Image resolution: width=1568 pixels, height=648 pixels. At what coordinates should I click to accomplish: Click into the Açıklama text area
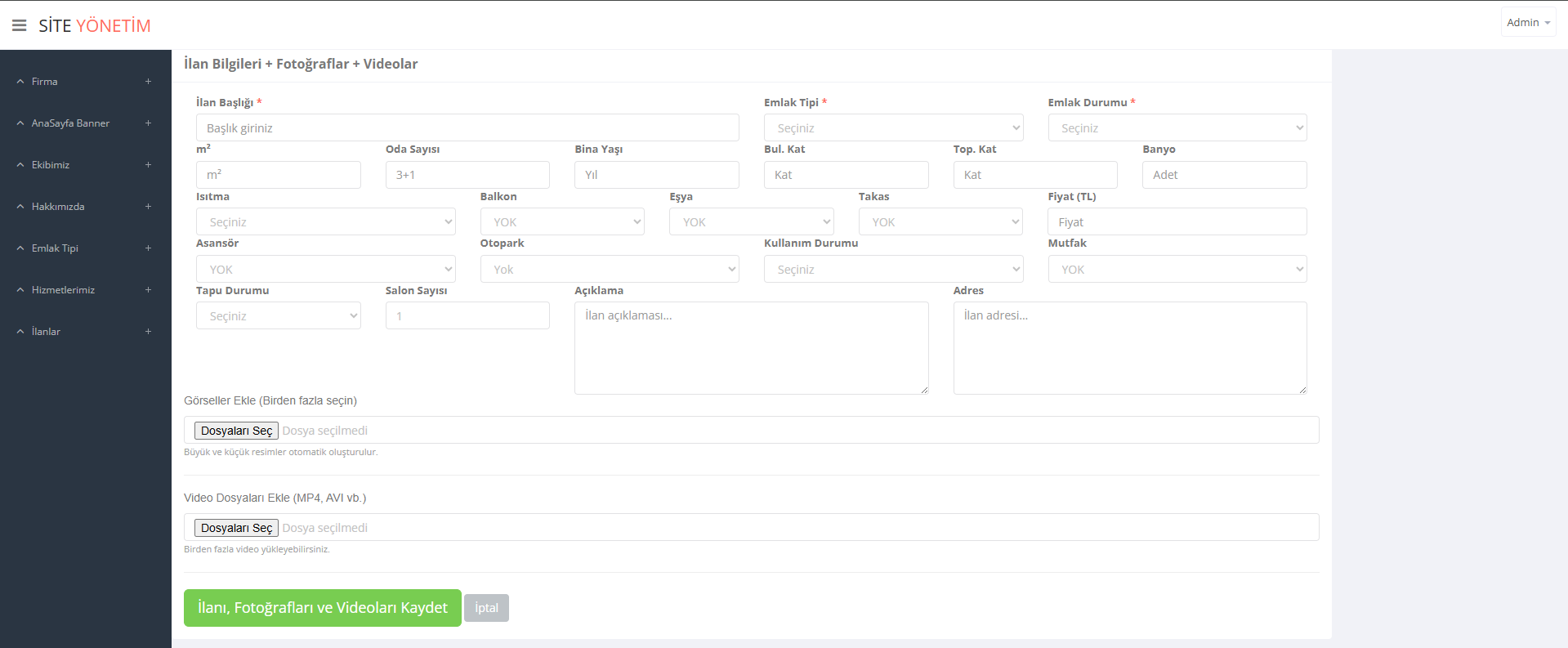coord(751,348)
